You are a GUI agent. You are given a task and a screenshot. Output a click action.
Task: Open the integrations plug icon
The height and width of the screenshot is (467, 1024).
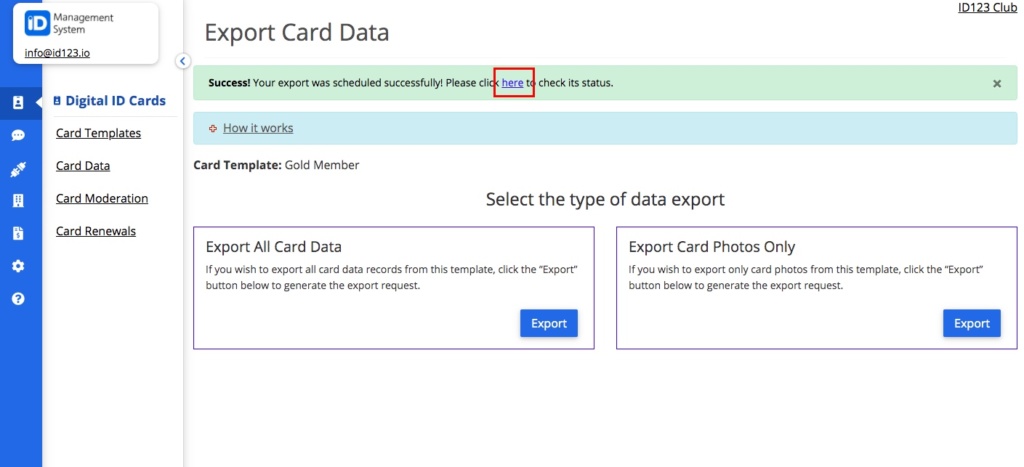click(18, 169)
